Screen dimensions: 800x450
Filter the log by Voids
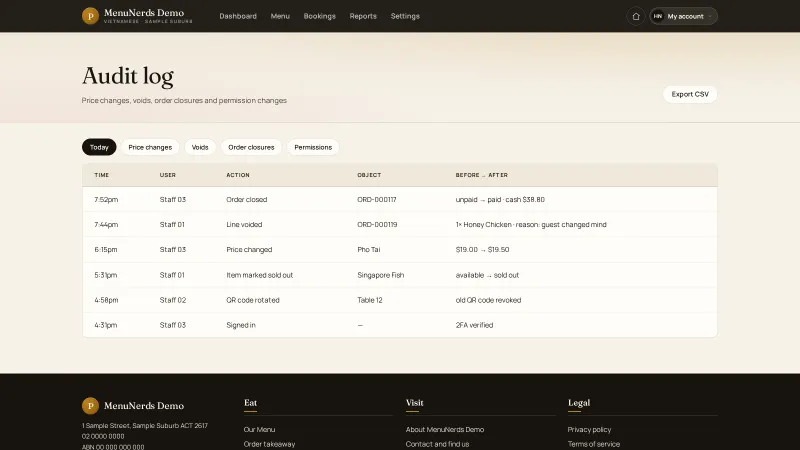[x=200, y=147]
